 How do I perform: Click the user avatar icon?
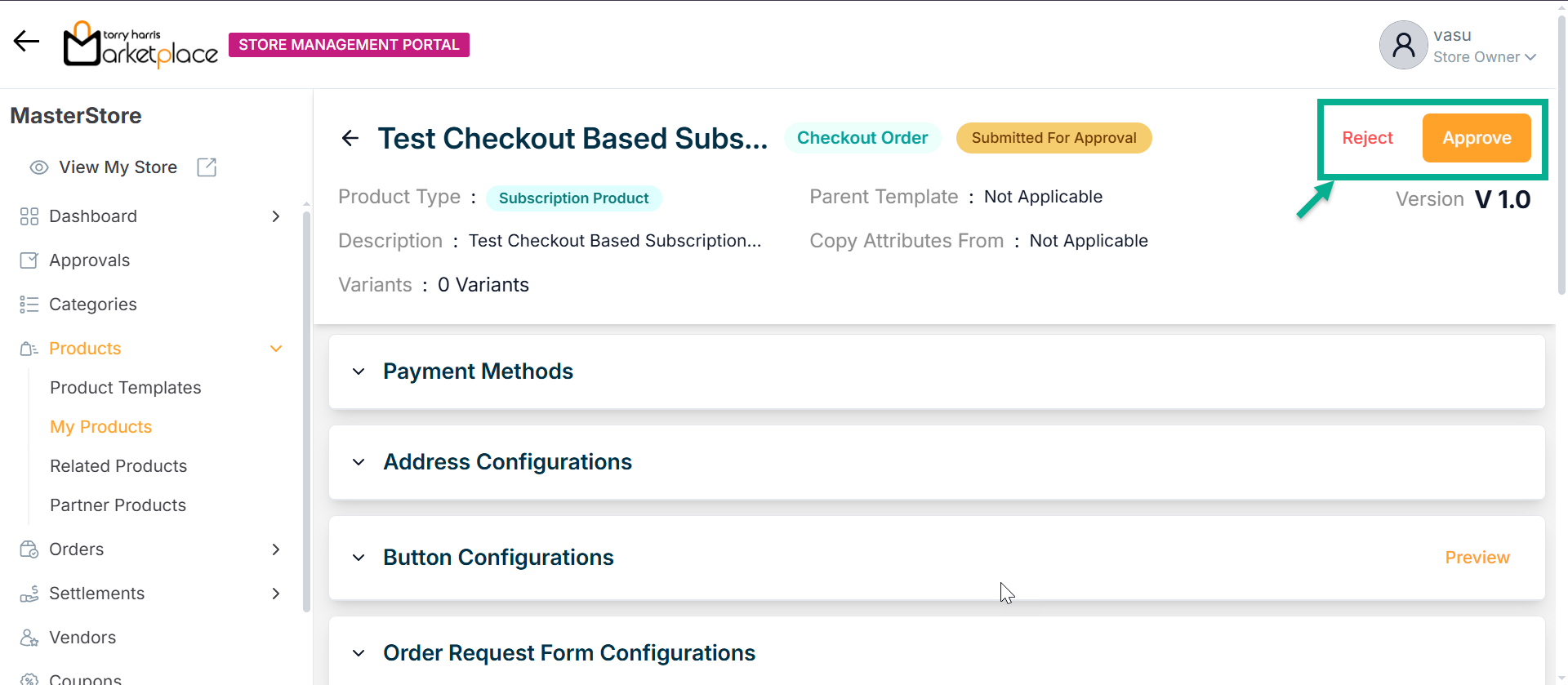(x=1403, y=45)
